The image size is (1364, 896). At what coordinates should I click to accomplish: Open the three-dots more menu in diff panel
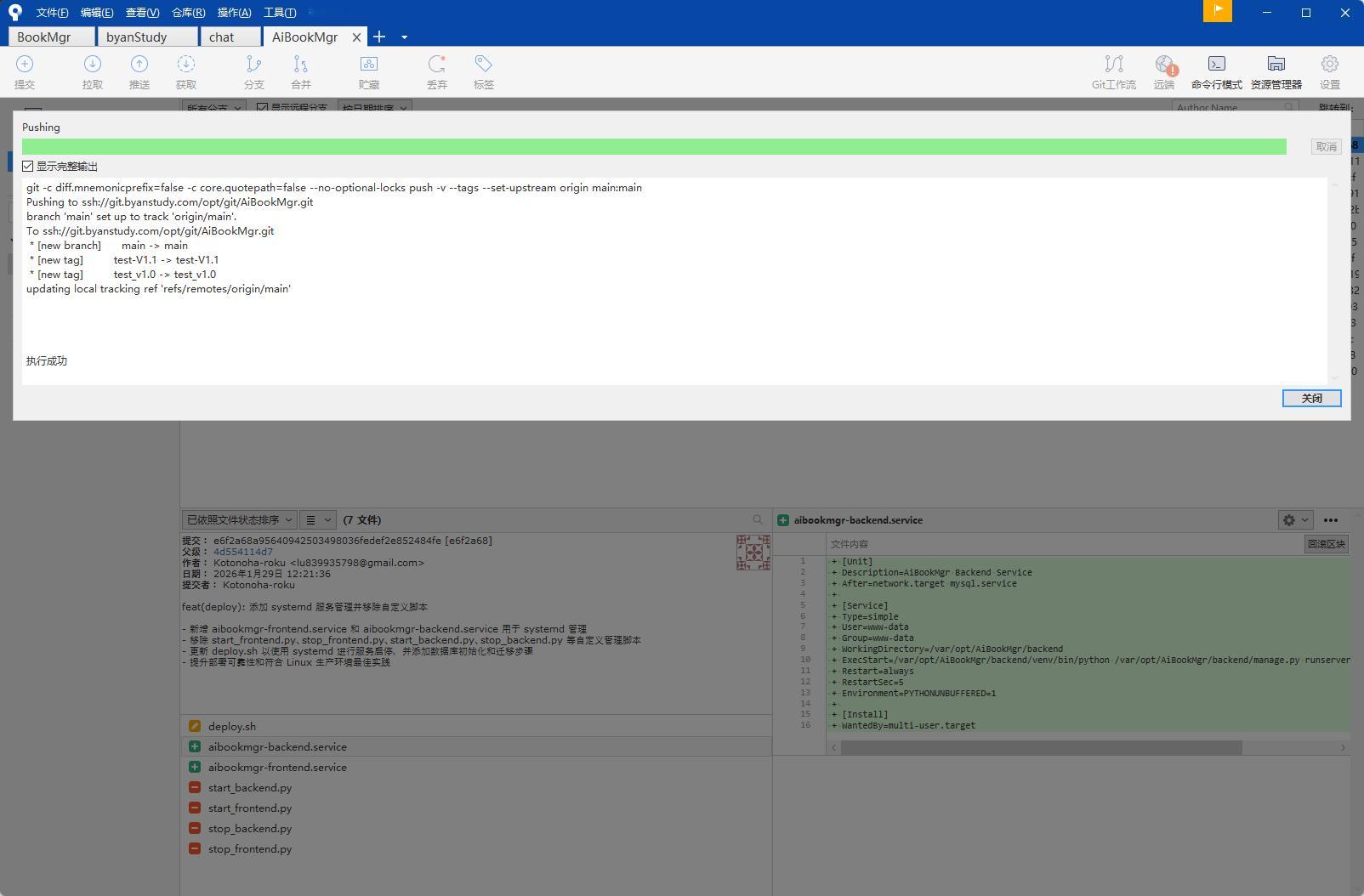point(1331,520)
